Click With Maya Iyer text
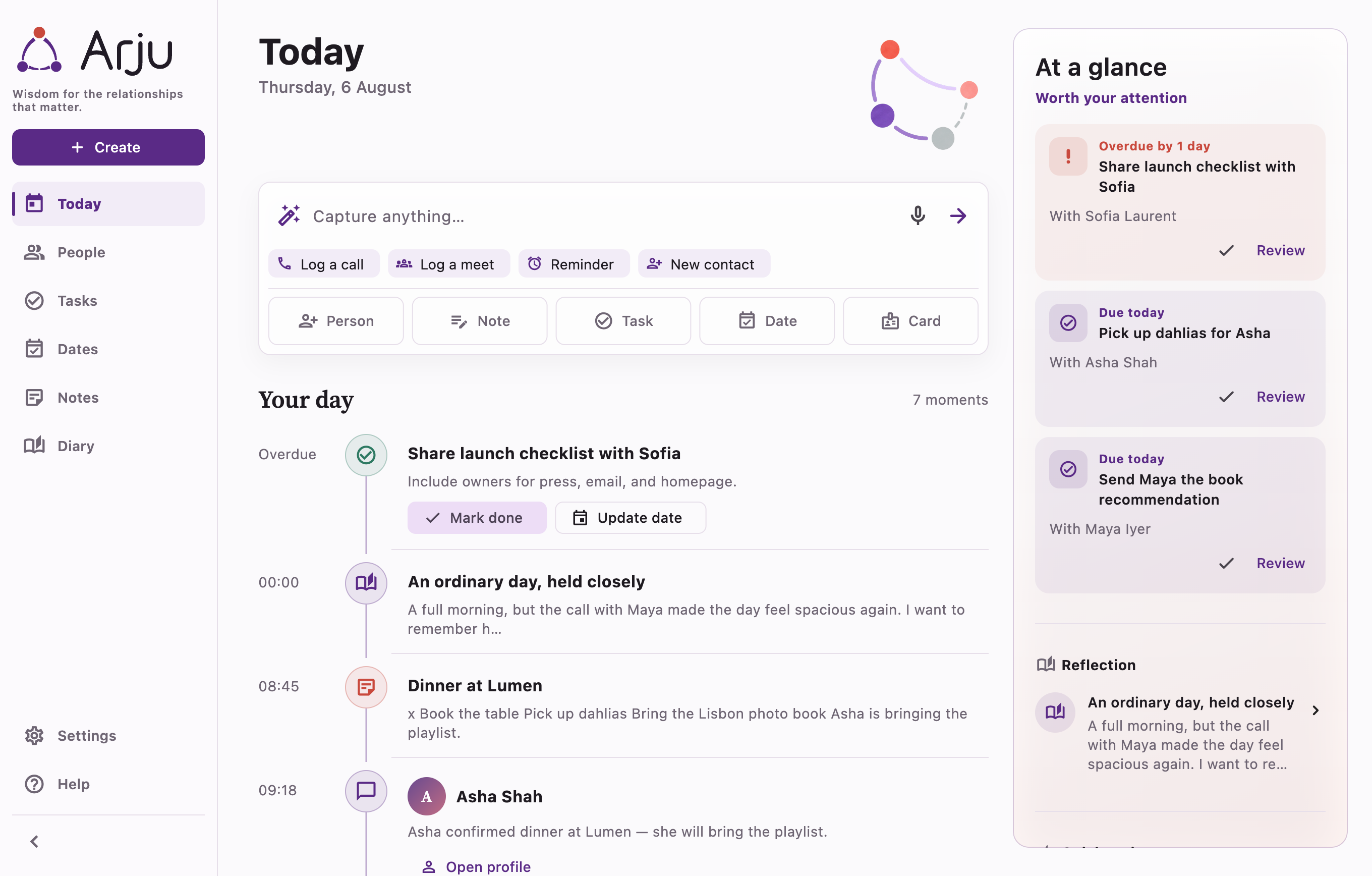Screen dimensions: 1372x876 (x=1100, y=529)
